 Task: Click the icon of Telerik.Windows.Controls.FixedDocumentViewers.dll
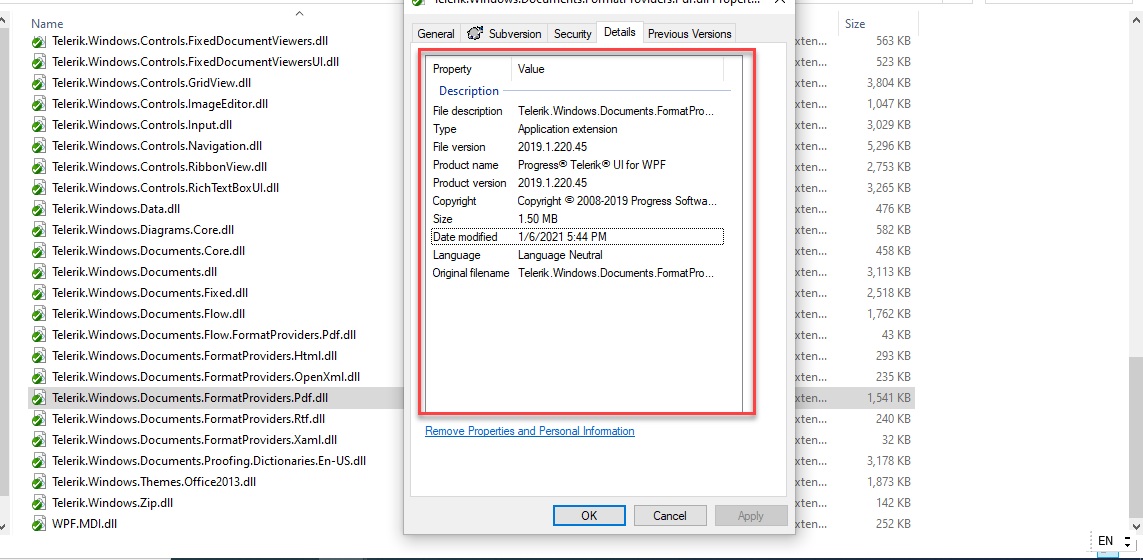tap(39, 42)
